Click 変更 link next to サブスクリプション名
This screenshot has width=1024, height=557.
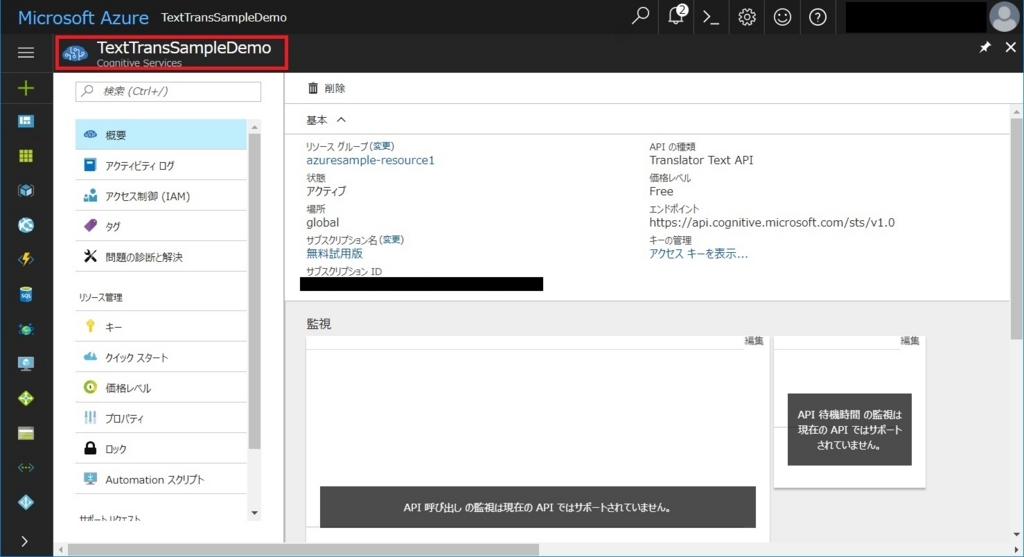(x=392, y=240)
